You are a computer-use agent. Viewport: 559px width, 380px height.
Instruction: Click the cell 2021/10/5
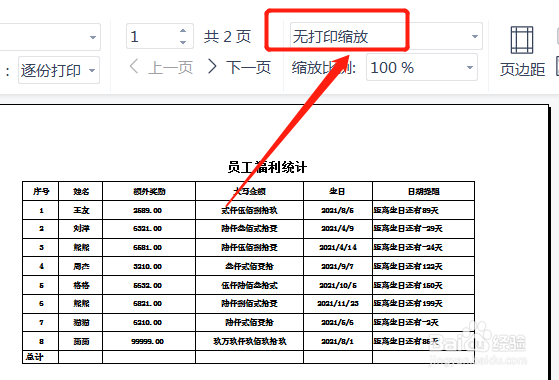(x=338, y=285)
